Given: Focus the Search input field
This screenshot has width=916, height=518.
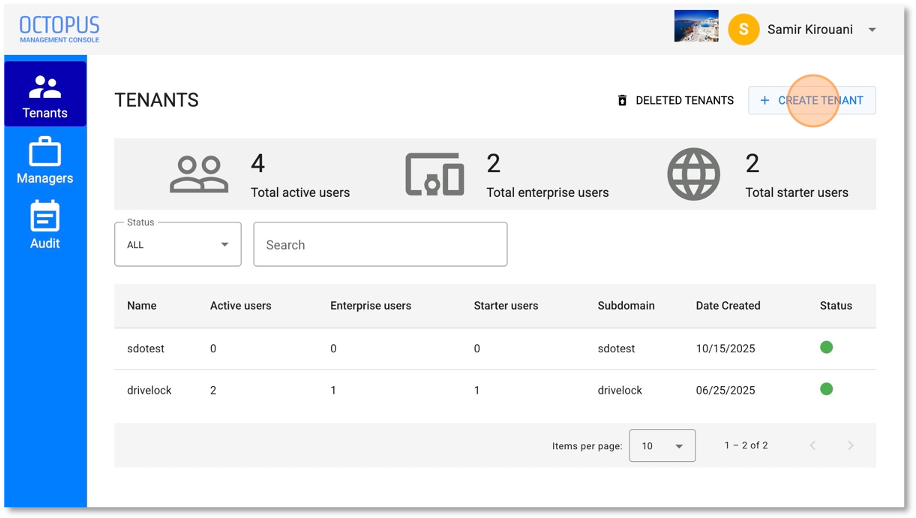Looking at the screenshot, I should coord(380,244).
